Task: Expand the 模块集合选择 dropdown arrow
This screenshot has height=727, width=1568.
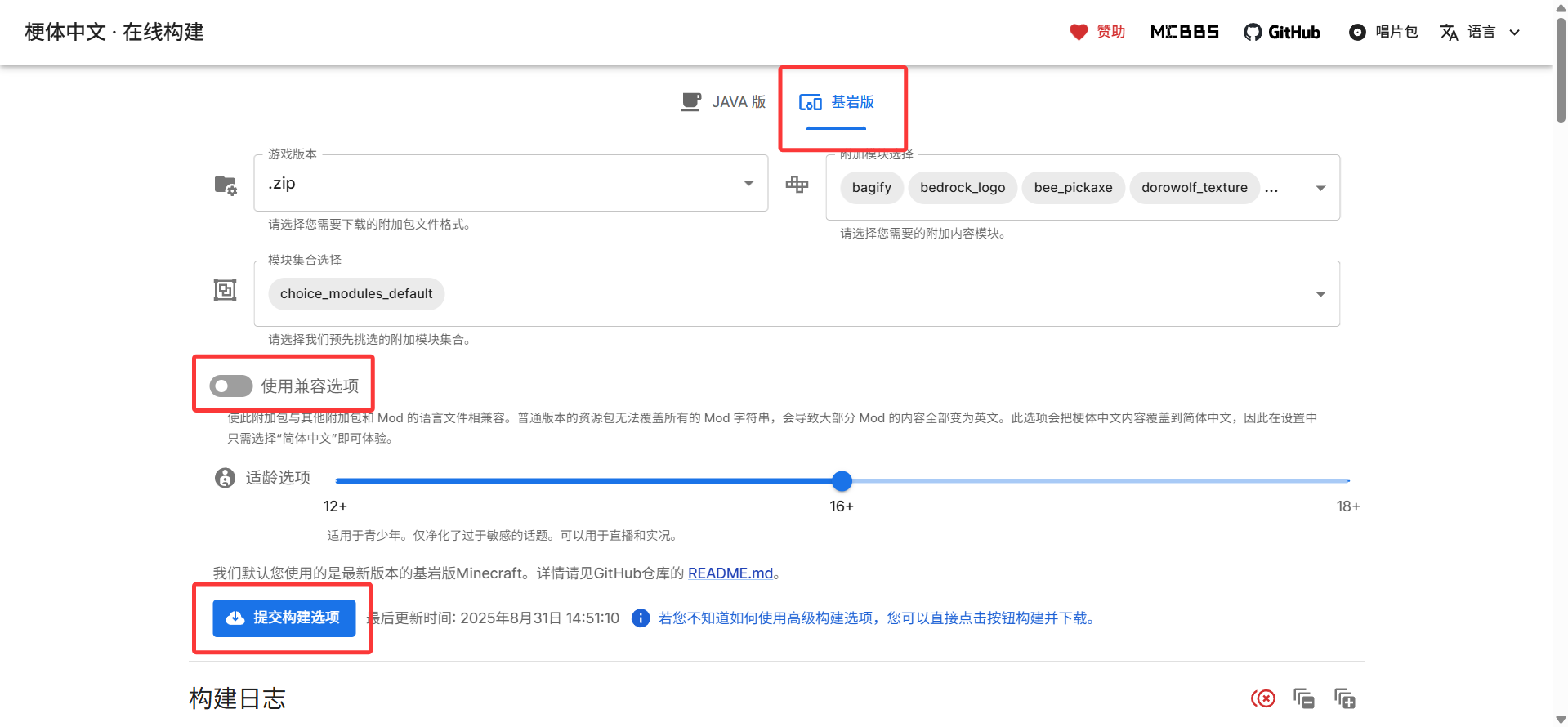Action: [x=1320, y=294]
